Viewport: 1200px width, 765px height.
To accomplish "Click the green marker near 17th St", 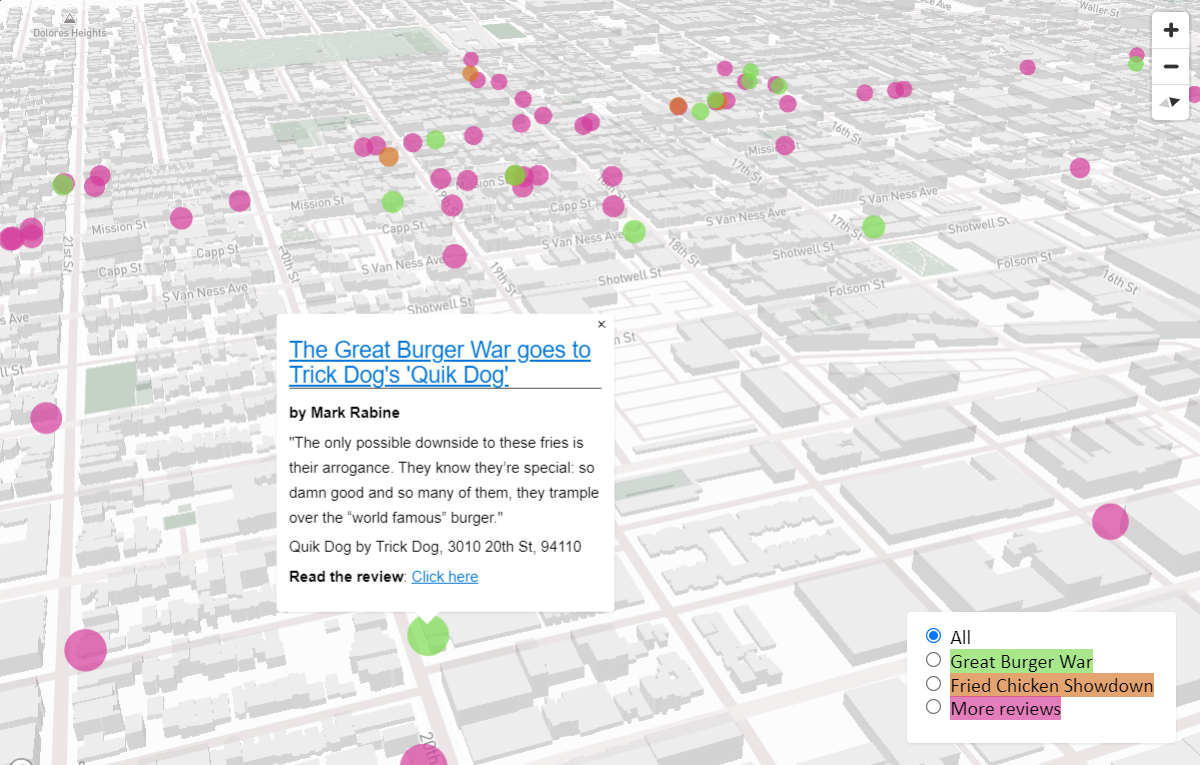I will (x=872, y=226).
